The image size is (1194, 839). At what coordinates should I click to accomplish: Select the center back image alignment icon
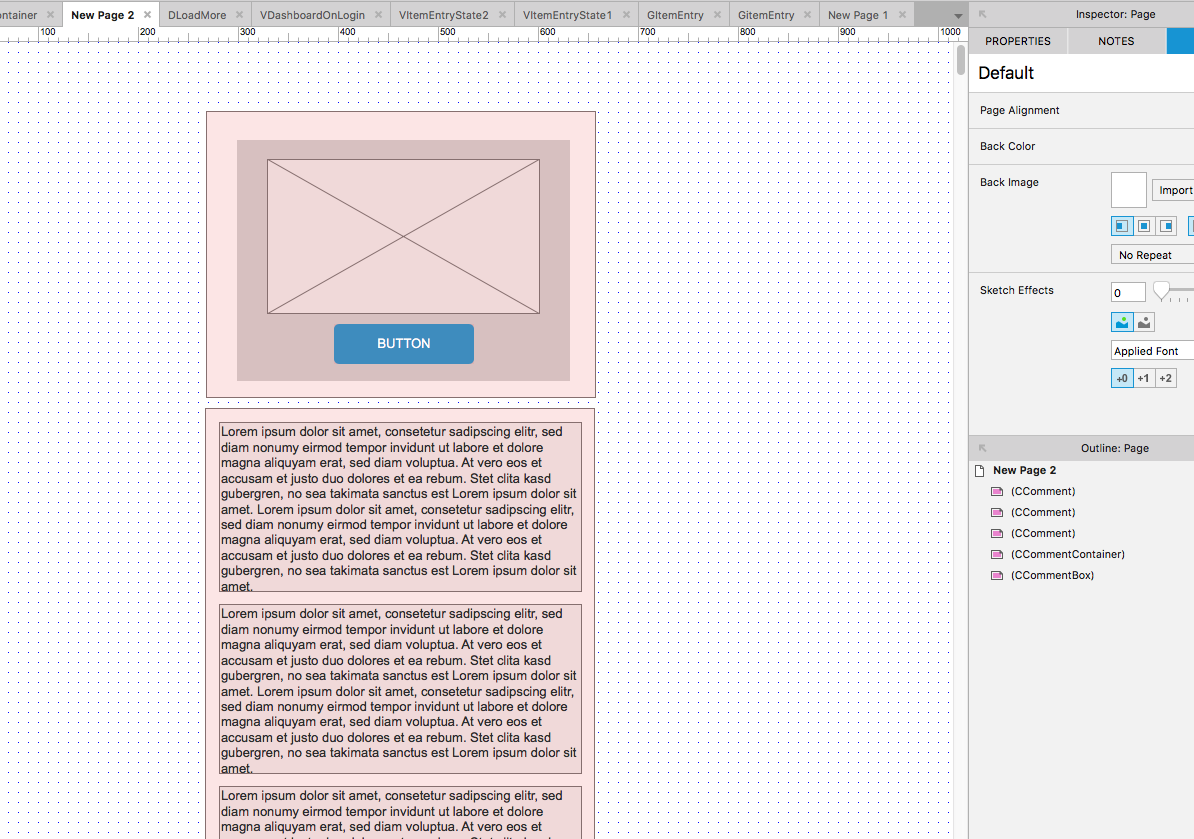tap(1143, 225)
